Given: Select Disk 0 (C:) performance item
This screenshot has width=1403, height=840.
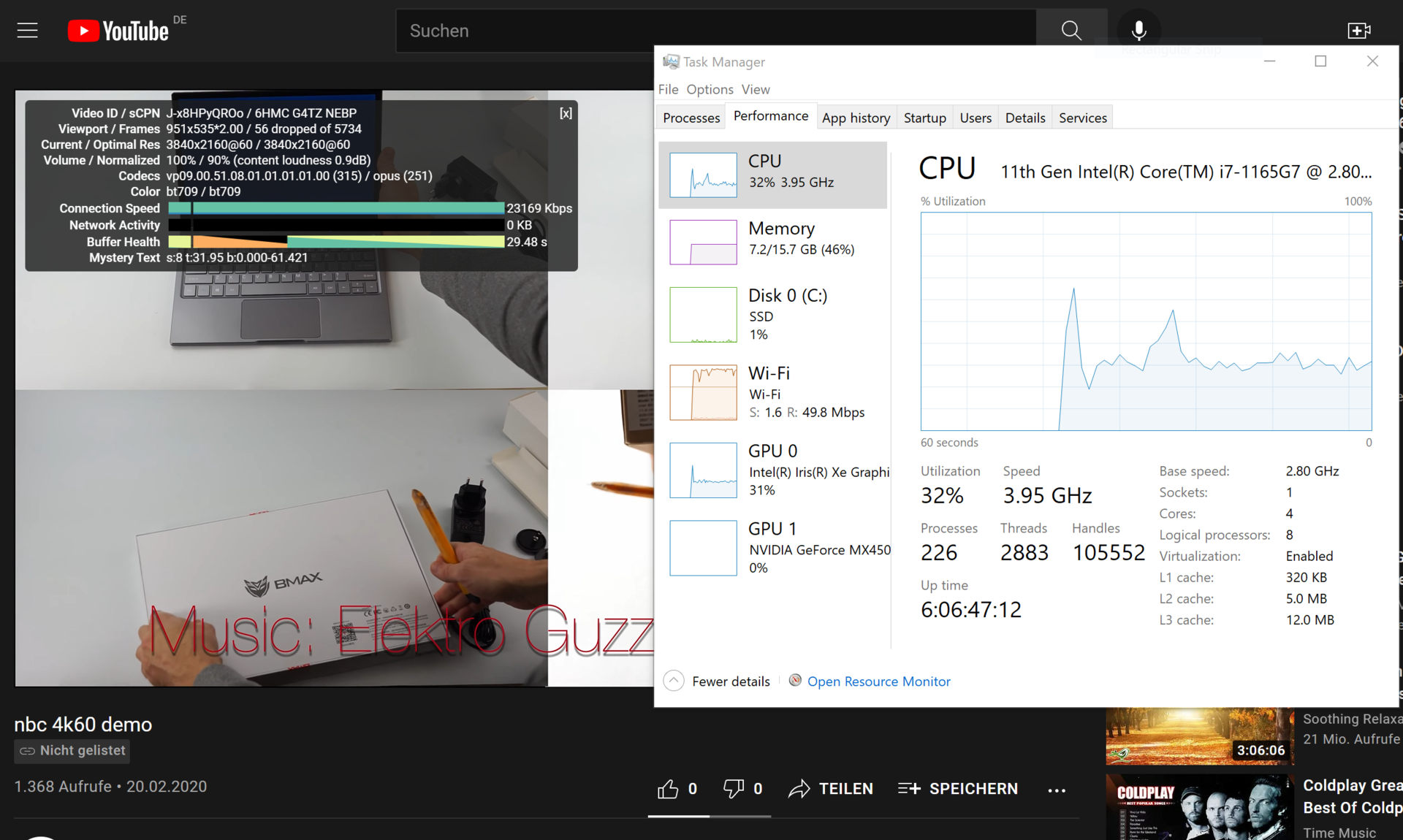Looking at the screenshot, I should coord(772,314).
